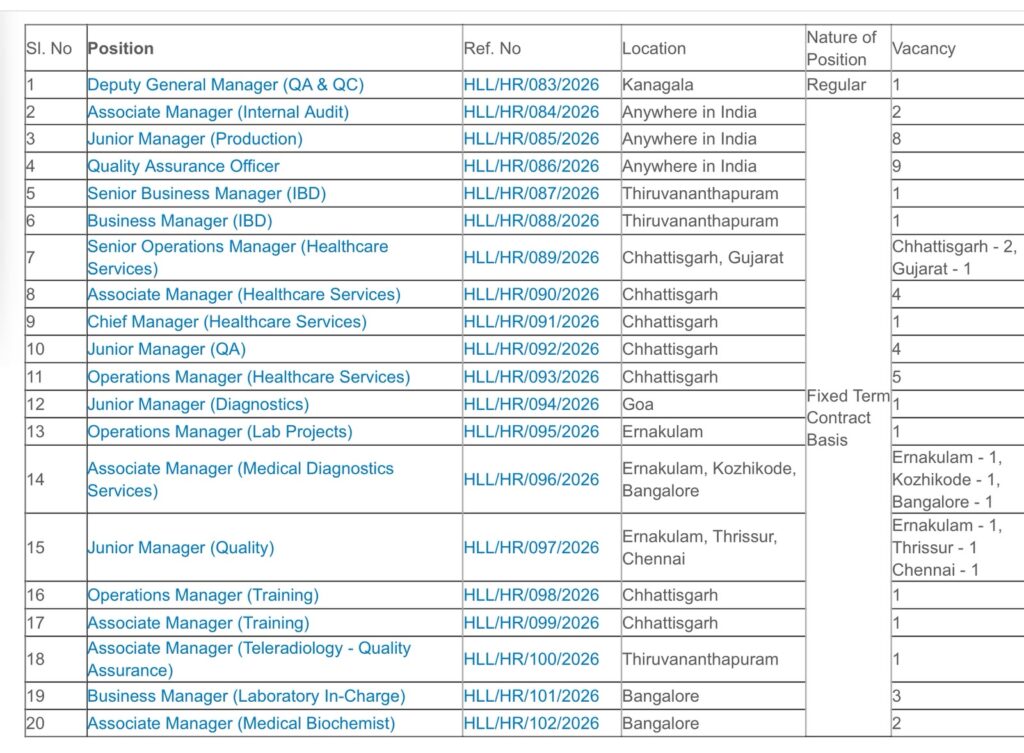Image resolution: width=1024 pixels, height=753 pixels.
Task: Click reference number HLL/HR/083/2026
Action: [531, 85]
